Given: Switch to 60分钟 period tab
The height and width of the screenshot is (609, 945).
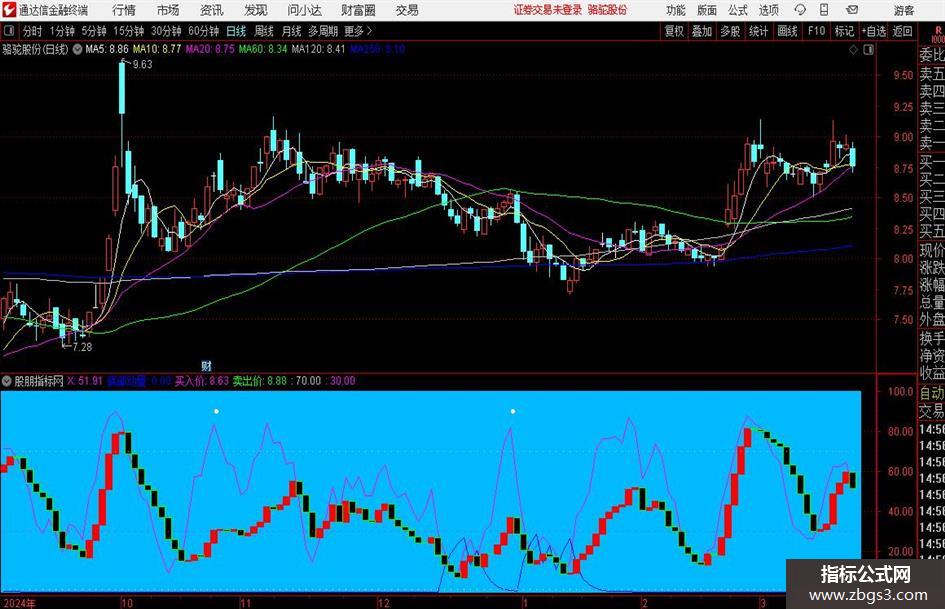Looking at the screenshot, I should [203, 31].
